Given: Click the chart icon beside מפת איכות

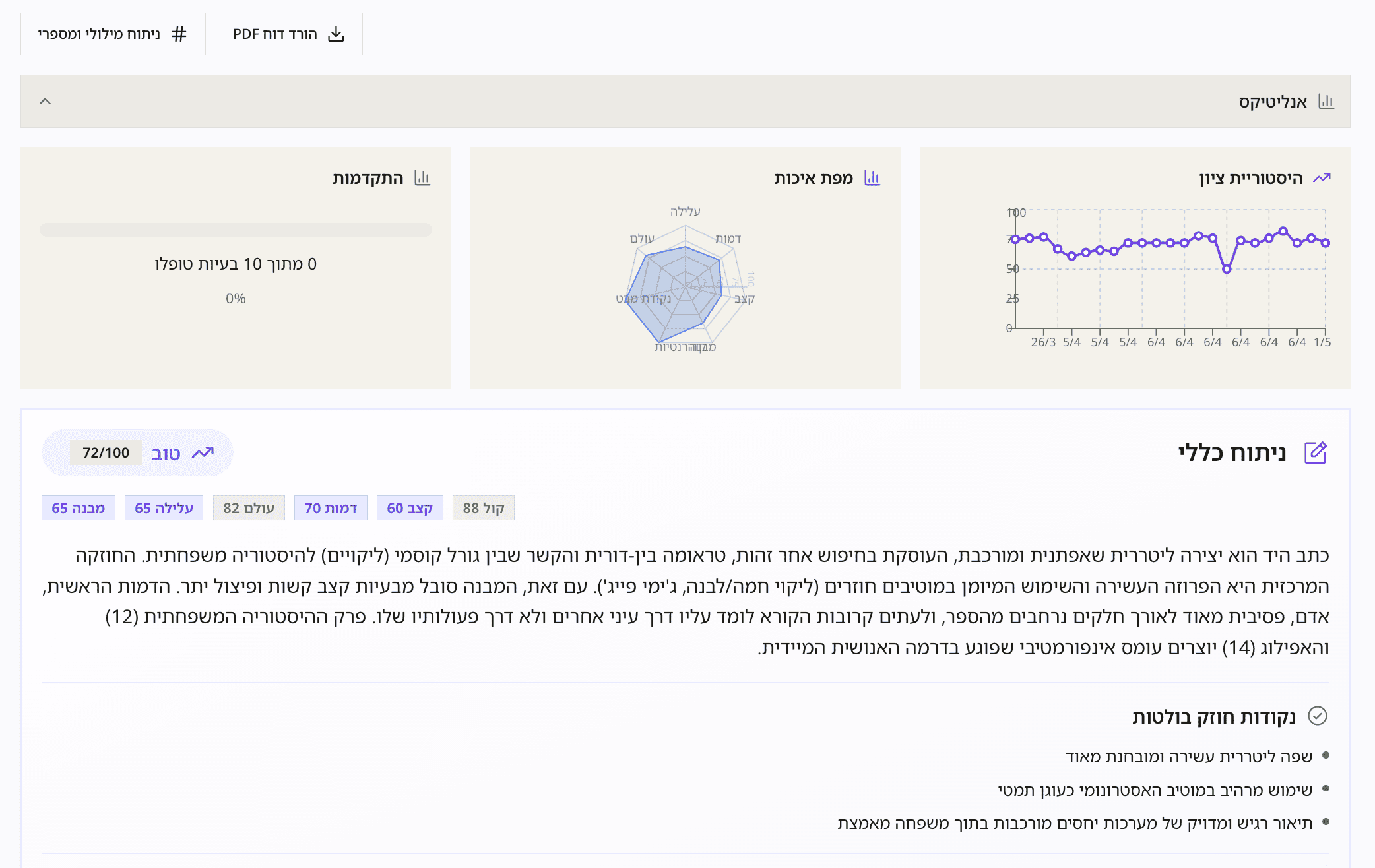Looking at the screenshot, I should [x=872, y=178].
